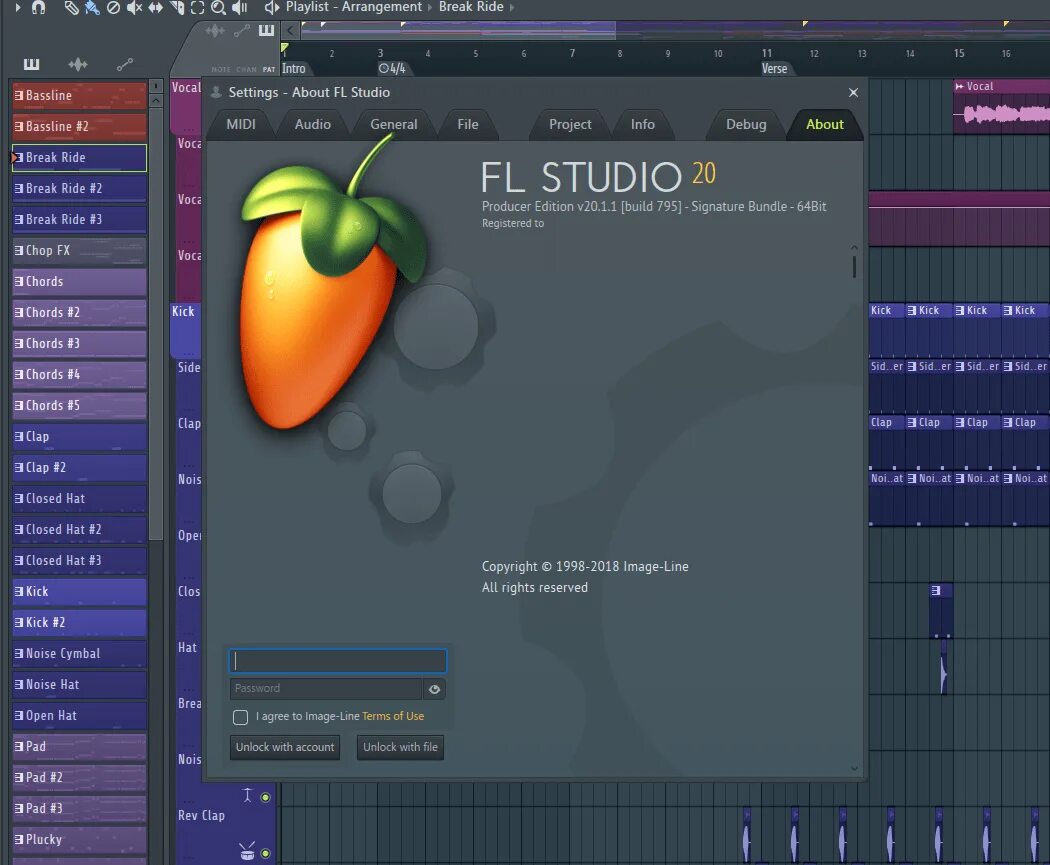
Task: Click the up arrow on the picker scrollbar
Action: (x=156, y=101)
